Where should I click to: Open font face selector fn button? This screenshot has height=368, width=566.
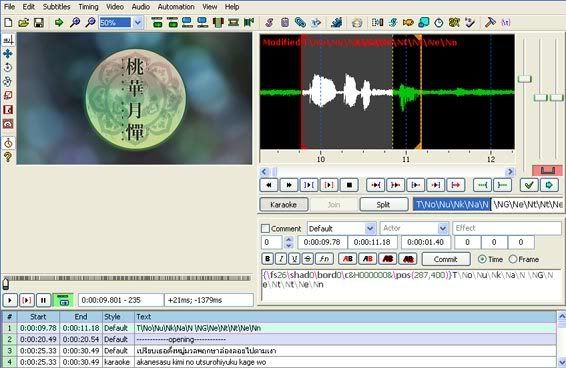click(x=324, y=259)
